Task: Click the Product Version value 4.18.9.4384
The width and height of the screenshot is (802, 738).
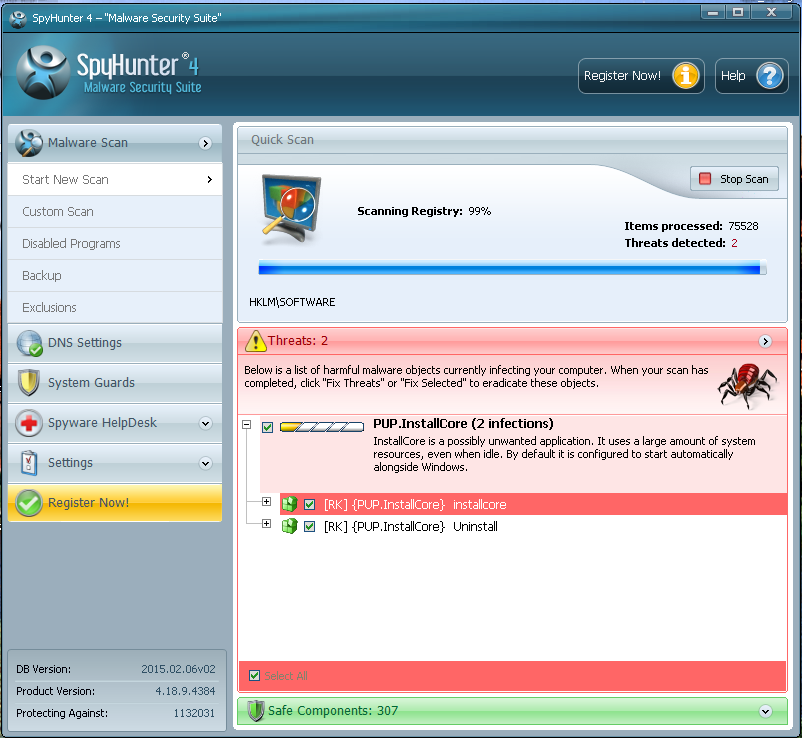Action: [x=185, y=691]
